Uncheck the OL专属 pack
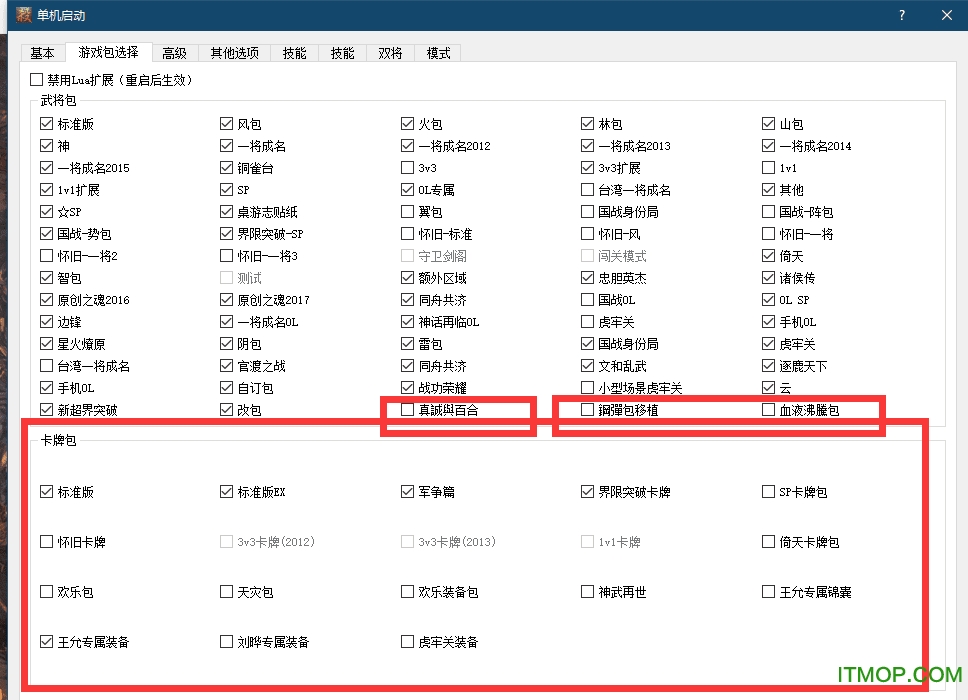Viewport: 968px width, 700px height. tap(407, 190)
